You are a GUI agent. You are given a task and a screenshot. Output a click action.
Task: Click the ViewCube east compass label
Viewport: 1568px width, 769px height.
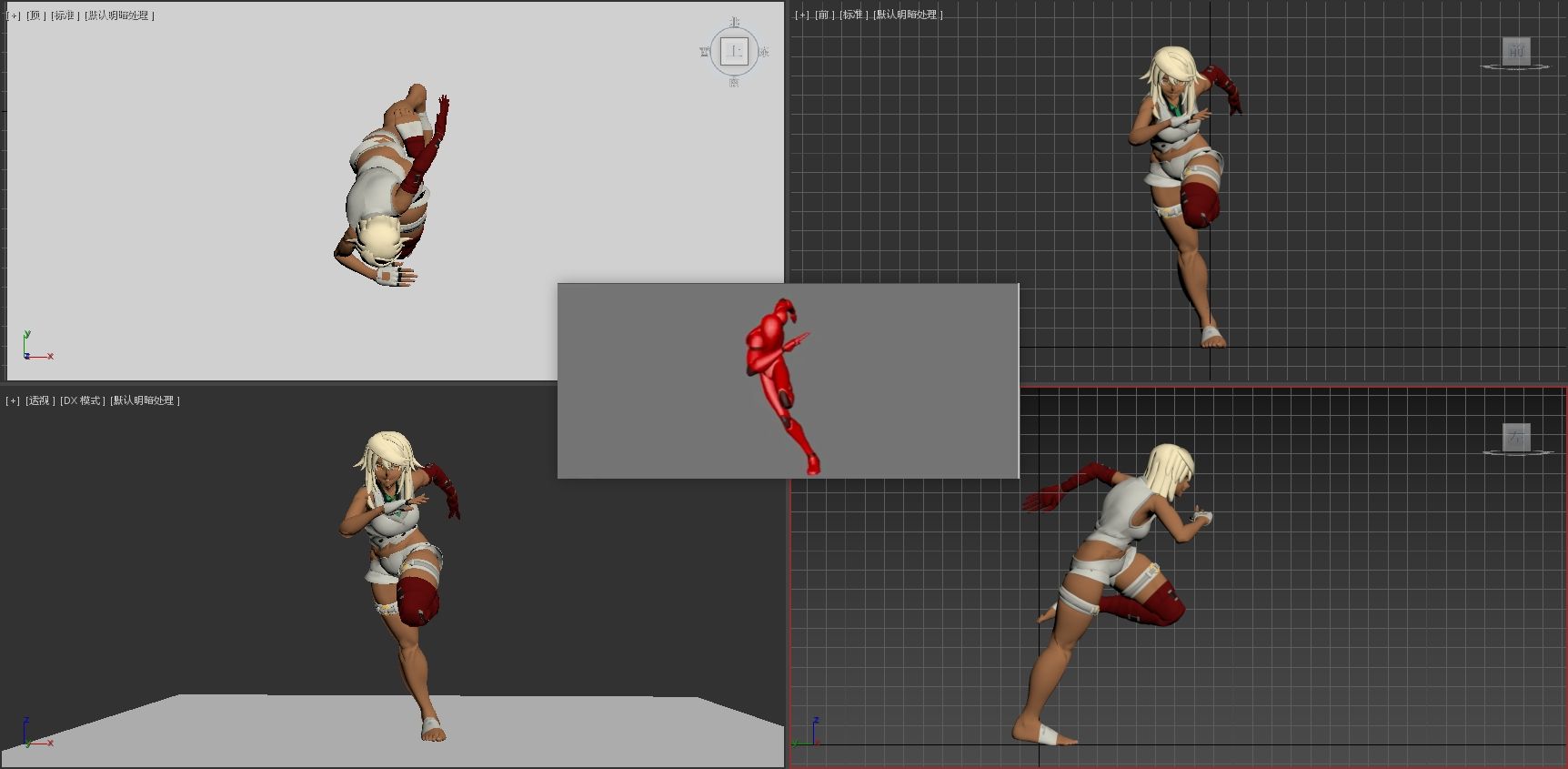coord(763,52)
